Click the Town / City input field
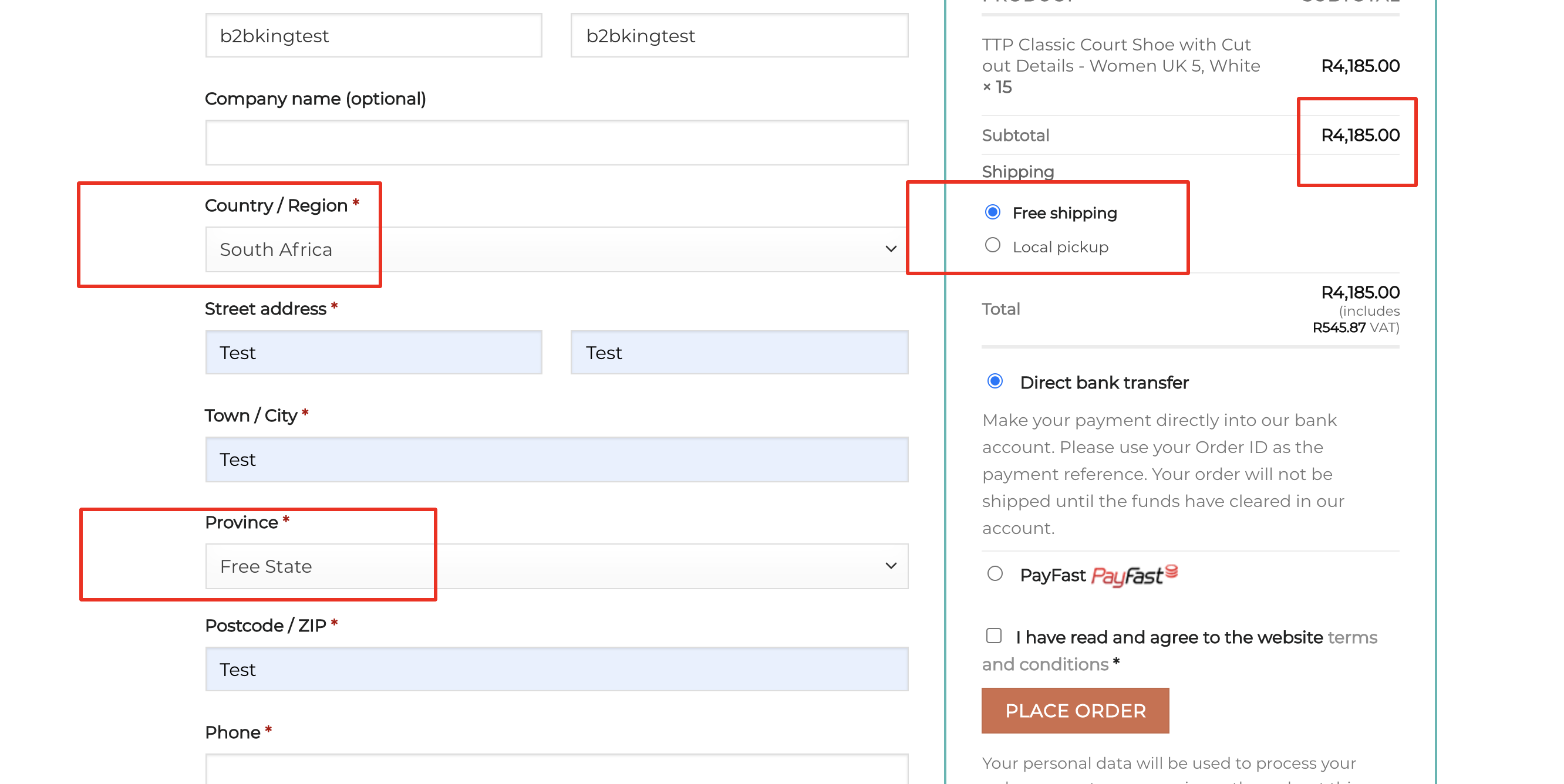The image size is (1564, 784). tap(557, 460)
